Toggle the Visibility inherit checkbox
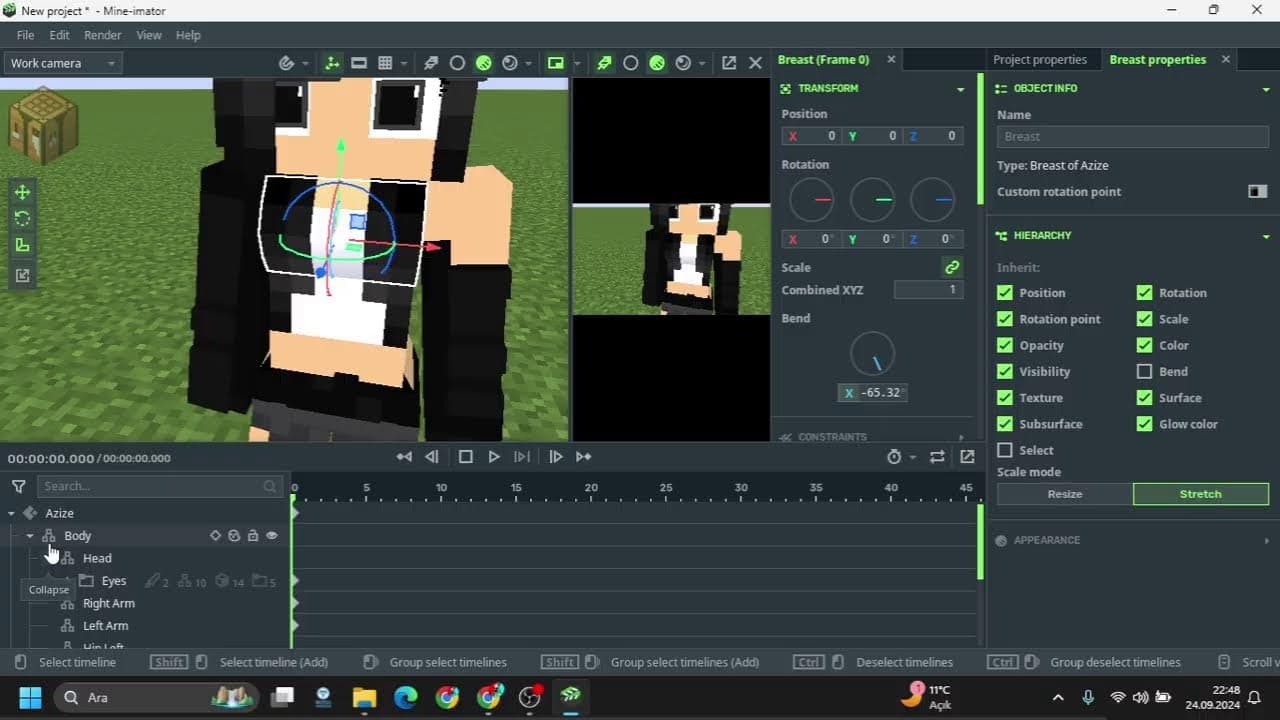Viewport: 1280px width, 720px height. pos(1005,371)
